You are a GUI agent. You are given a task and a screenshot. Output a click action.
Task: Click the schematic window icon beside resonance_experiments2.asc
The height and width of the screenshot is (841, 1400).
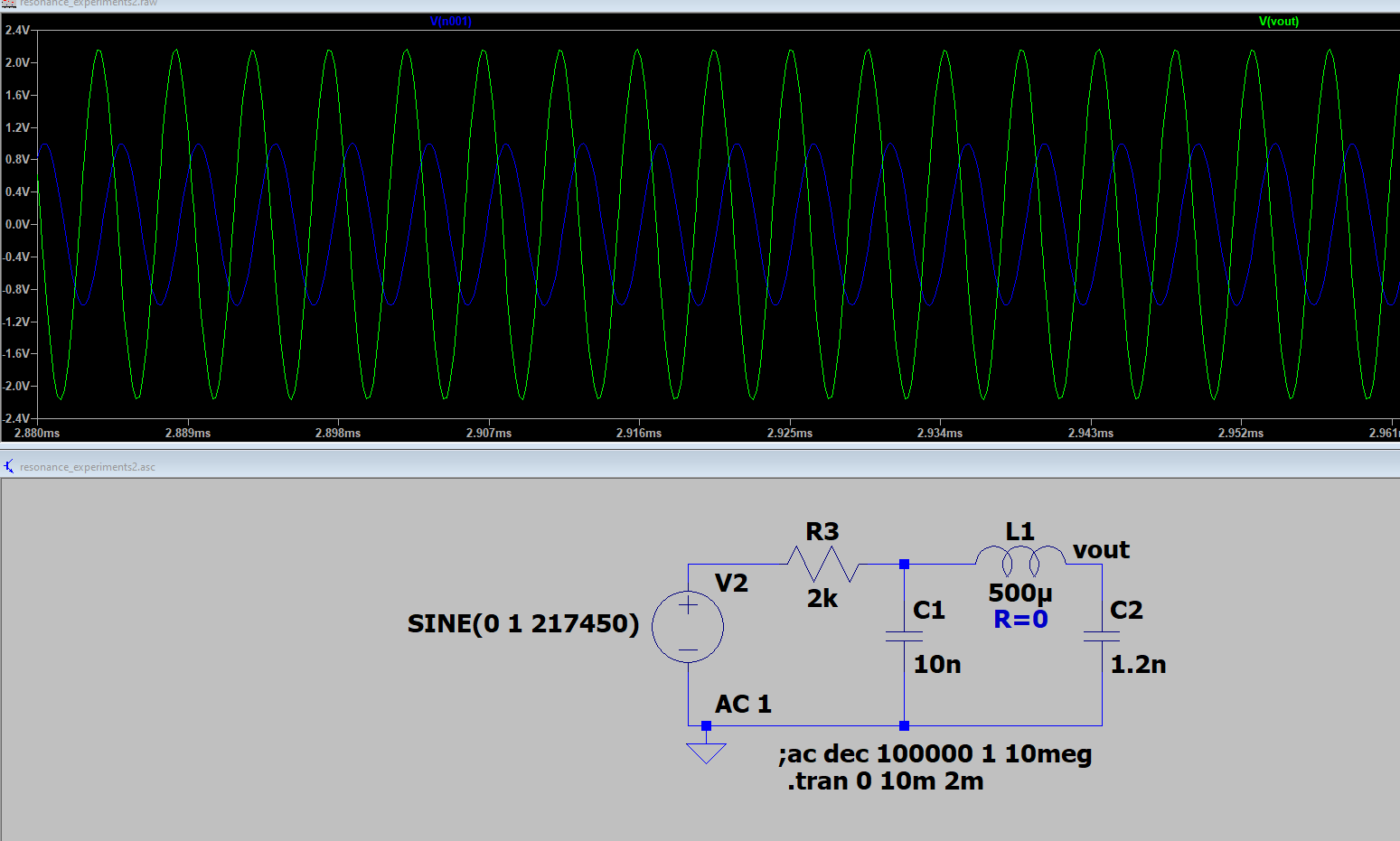coord(8,467)
